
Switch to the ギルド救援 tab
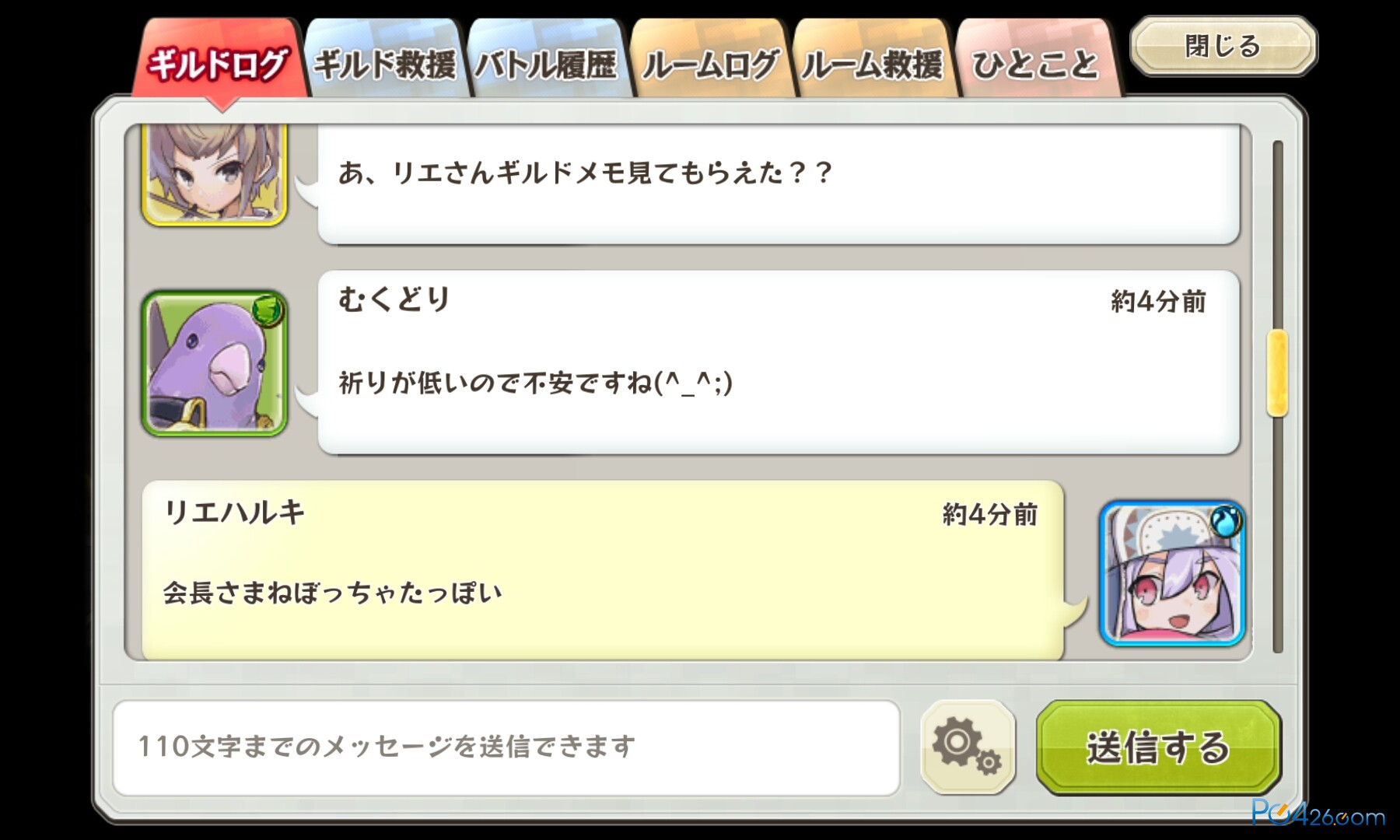click(385, 62)
